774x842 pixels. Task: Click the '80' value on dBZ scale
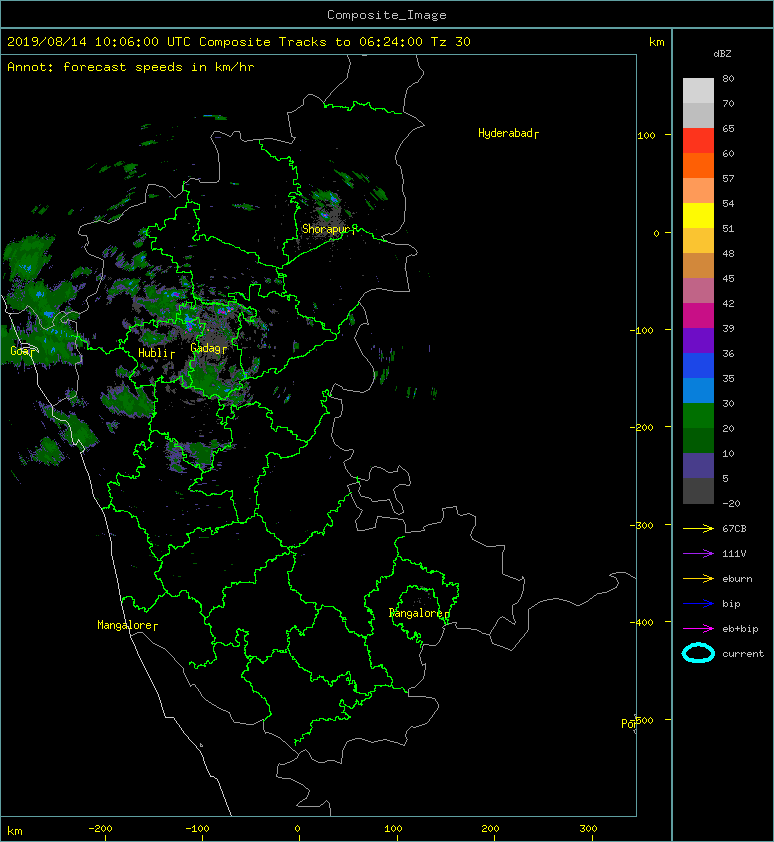point(728,78)
